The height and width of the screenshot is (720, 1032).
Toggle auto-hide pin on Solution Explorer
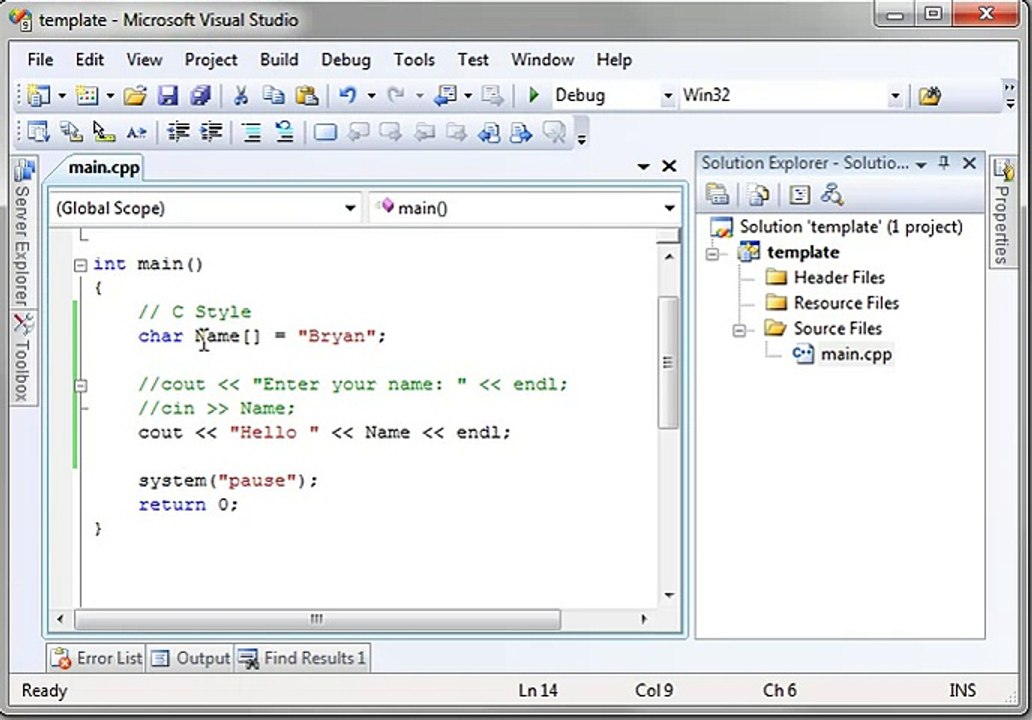944,163
